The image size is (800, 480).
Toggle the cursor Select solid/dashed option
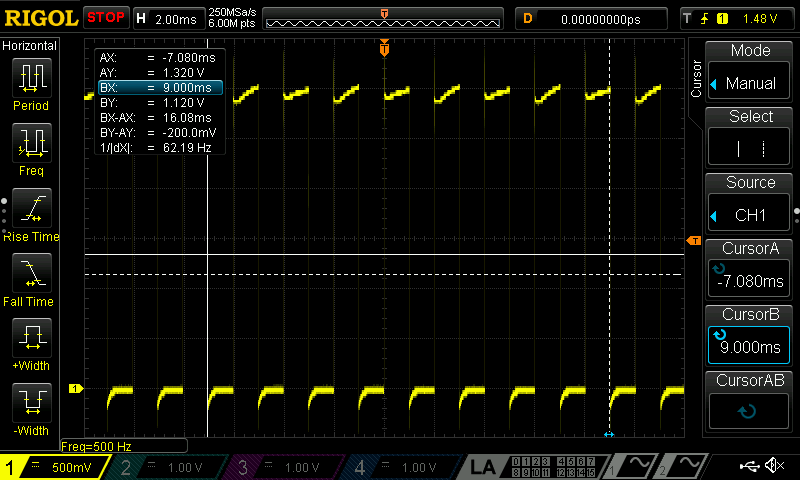pyautogui.click(x=749, y=148)
